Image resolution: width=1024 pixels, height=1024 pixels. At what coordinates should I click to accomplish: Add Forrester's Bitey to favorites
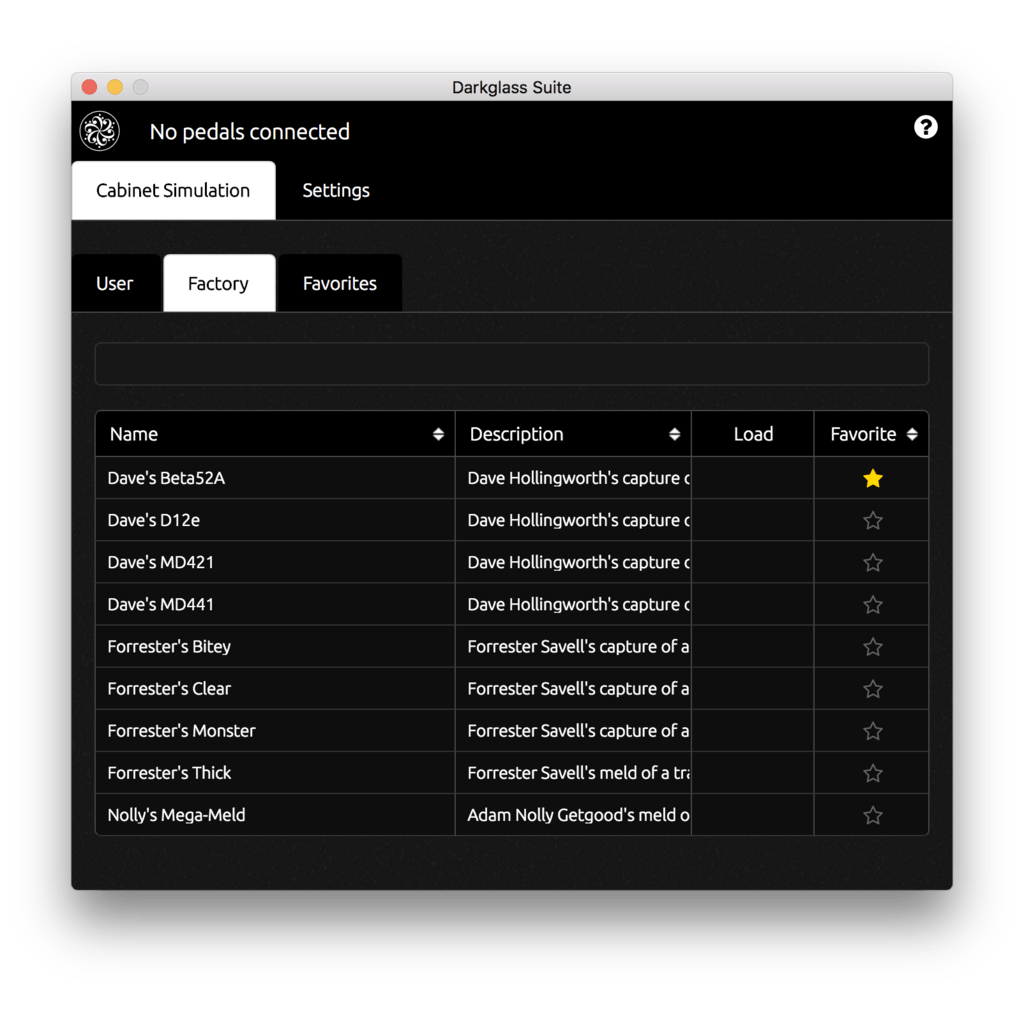point(873,647)
